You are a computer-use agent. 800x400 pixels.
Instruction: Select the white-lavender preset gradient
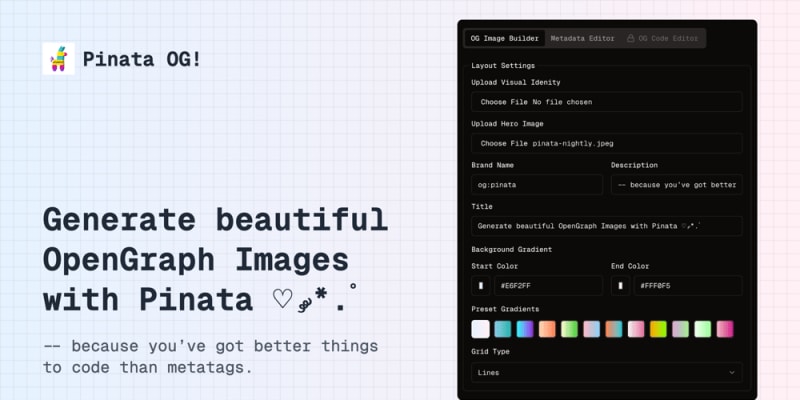click(x=481, y=329)
